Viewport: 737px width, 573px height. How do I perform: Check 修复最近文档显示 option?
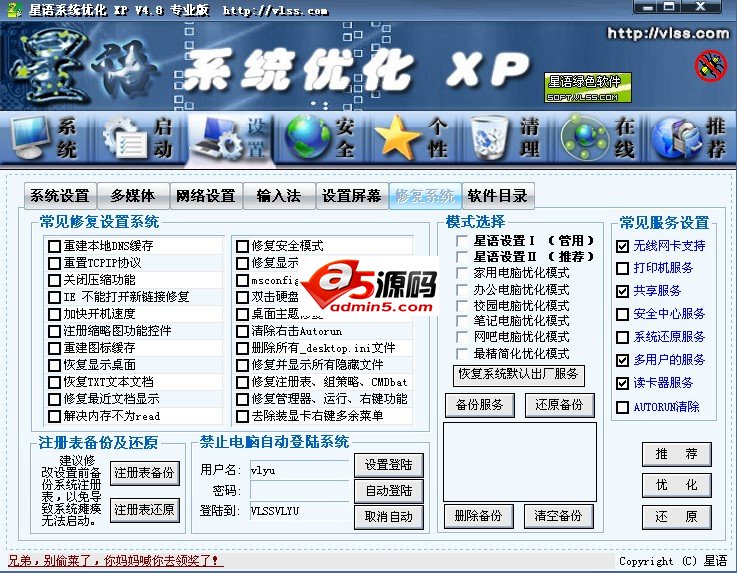click(55, 399)
